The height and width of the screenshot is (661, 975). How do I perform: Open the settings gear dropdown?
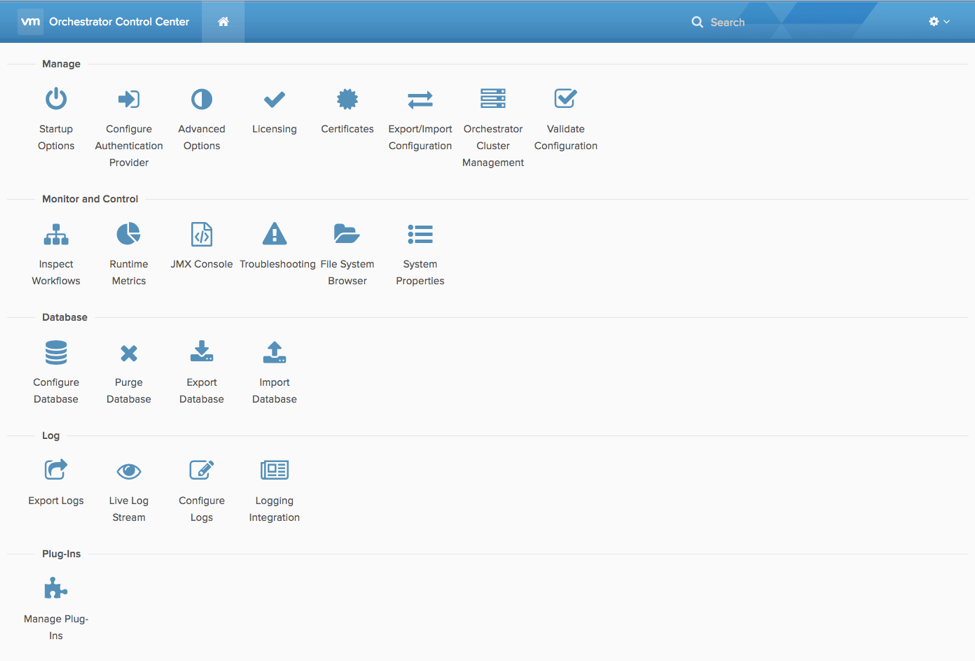[x=939, y=21]
